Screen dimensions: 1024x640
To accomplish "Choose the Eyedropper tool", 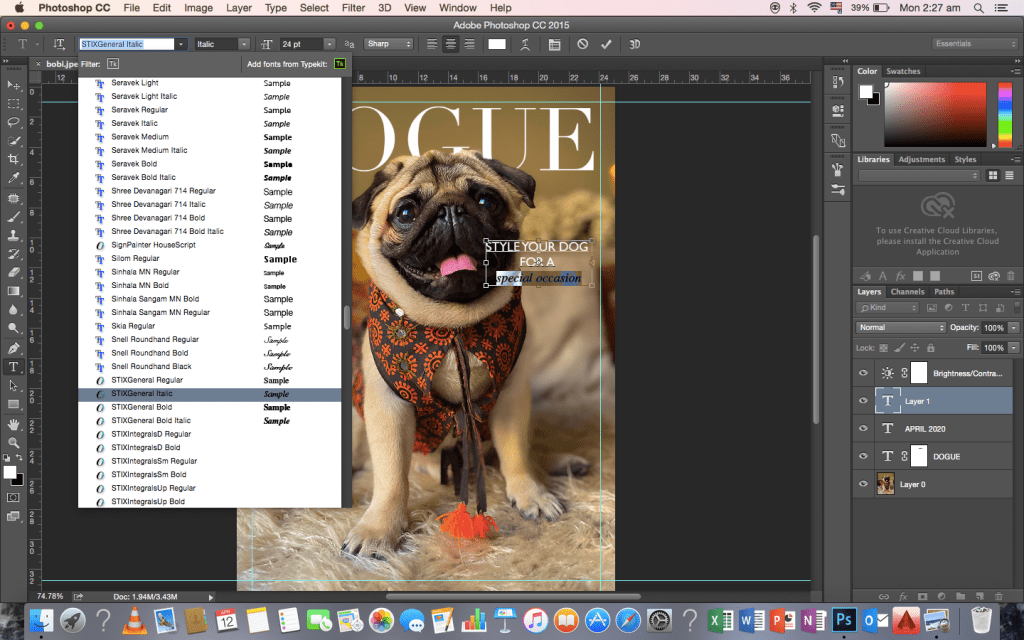I will (14, 178).
